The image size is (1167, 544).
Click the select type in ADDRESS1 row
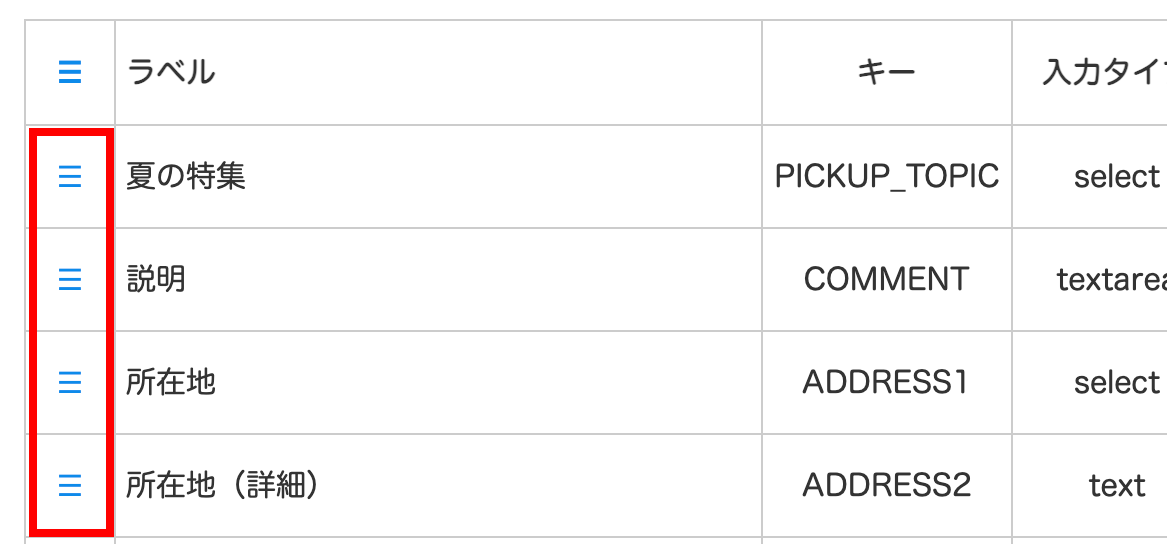coord(1116,383)
